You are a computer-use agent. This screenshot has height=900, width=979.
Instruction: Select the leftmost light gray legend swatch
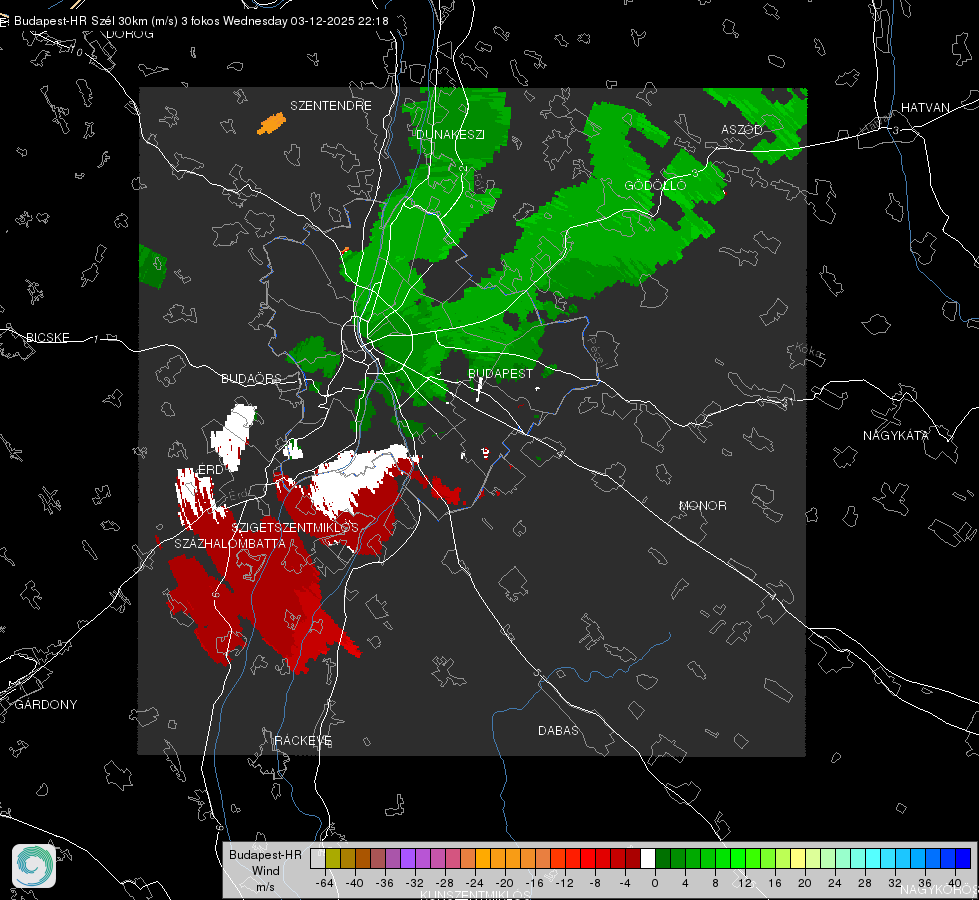[x=318, y=858]
